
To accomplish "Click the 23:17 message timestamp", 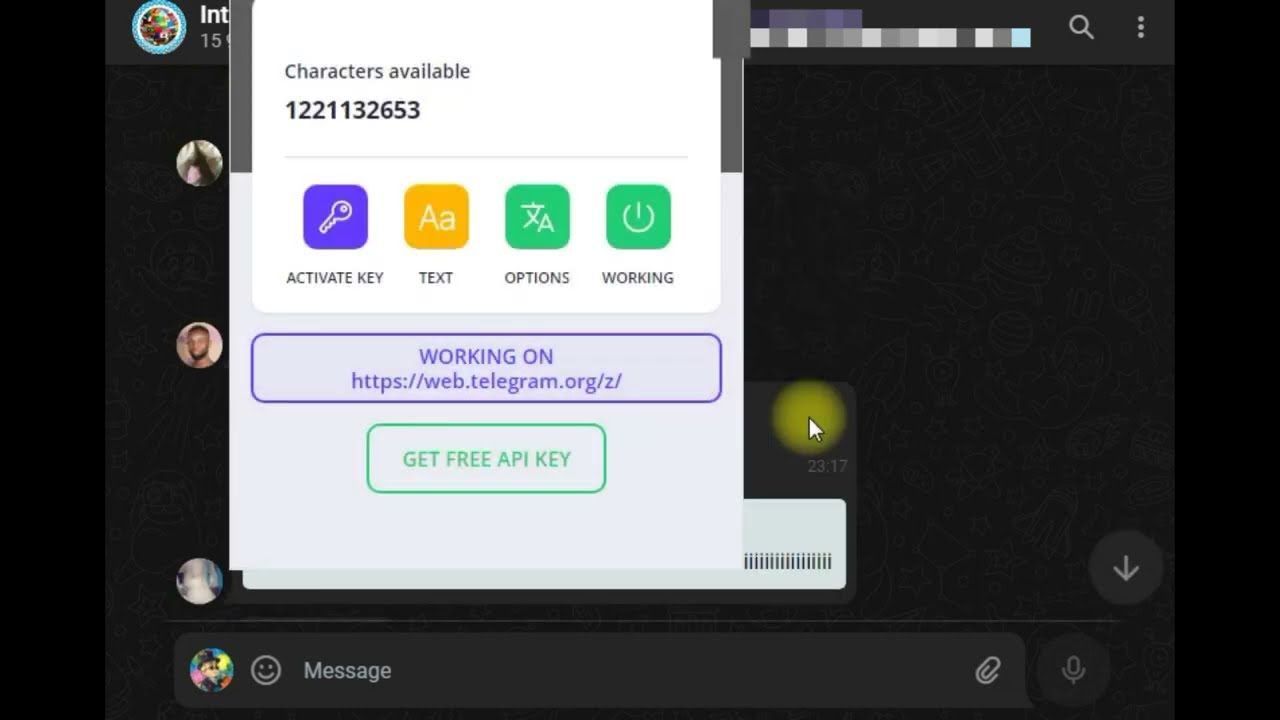I will pos(827,466).
